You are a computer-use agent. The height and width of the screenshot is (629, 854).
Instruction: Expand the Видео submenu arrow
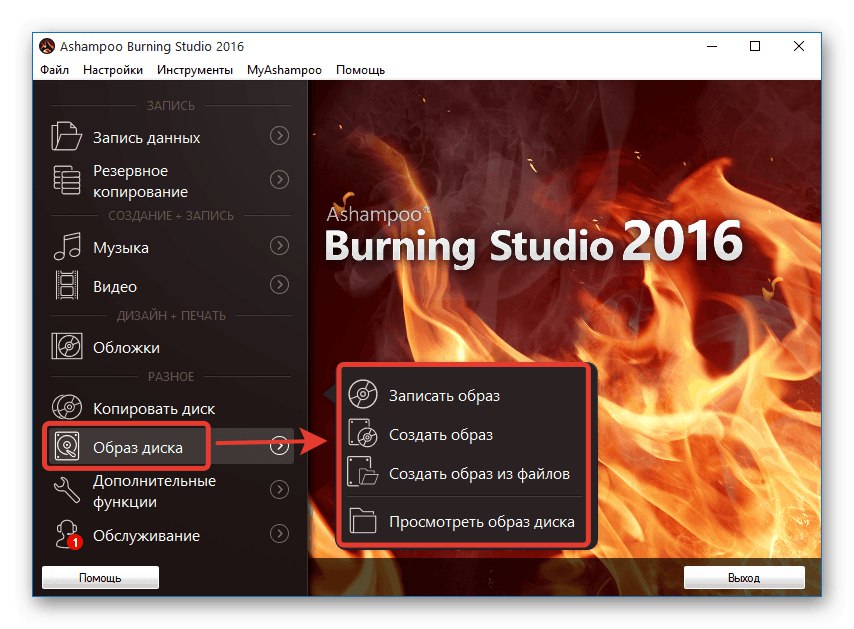[279, 284]
